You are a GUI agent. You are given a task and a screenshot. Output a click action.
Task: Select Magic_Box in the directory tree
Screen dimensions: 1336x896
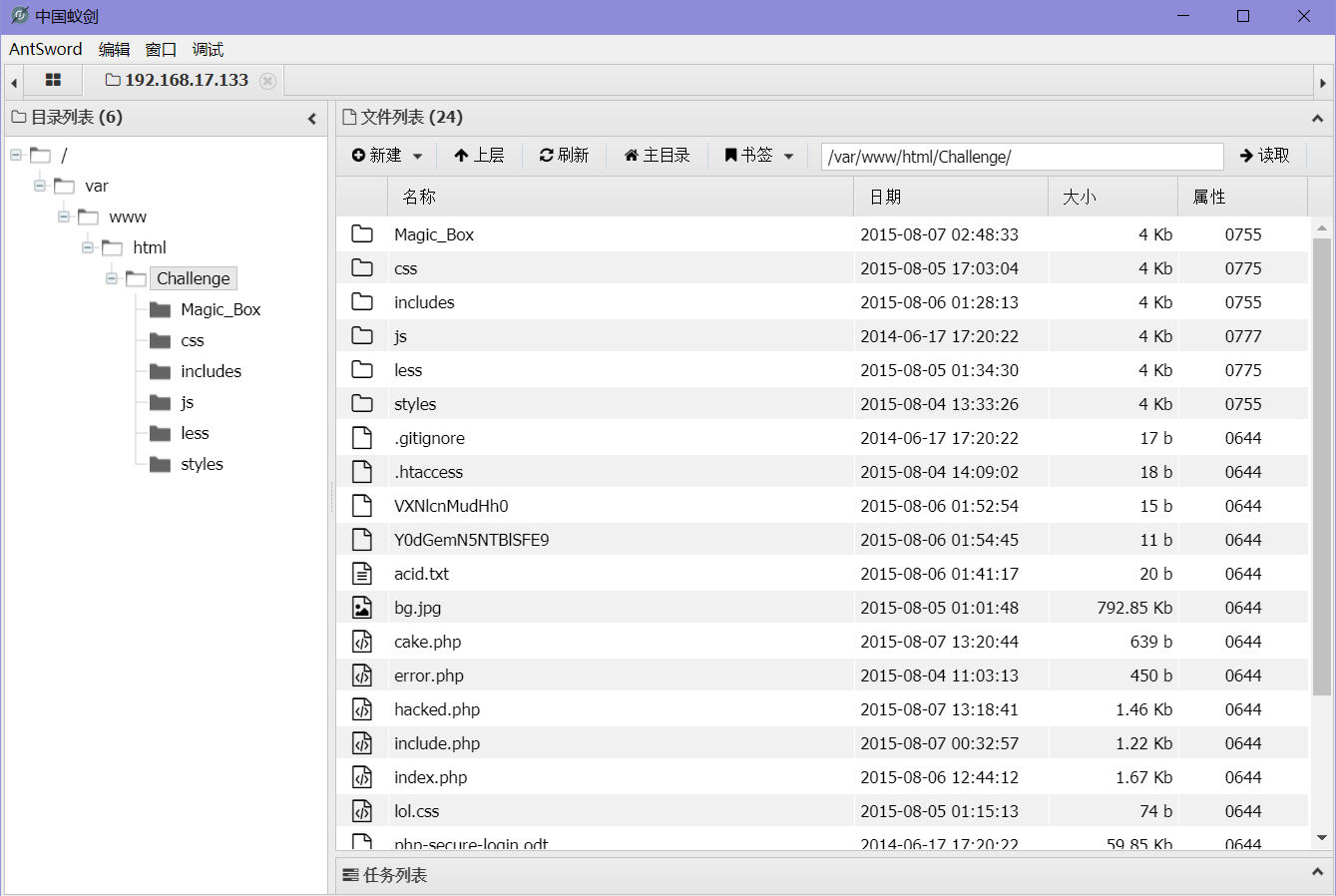tap(221, 309)
